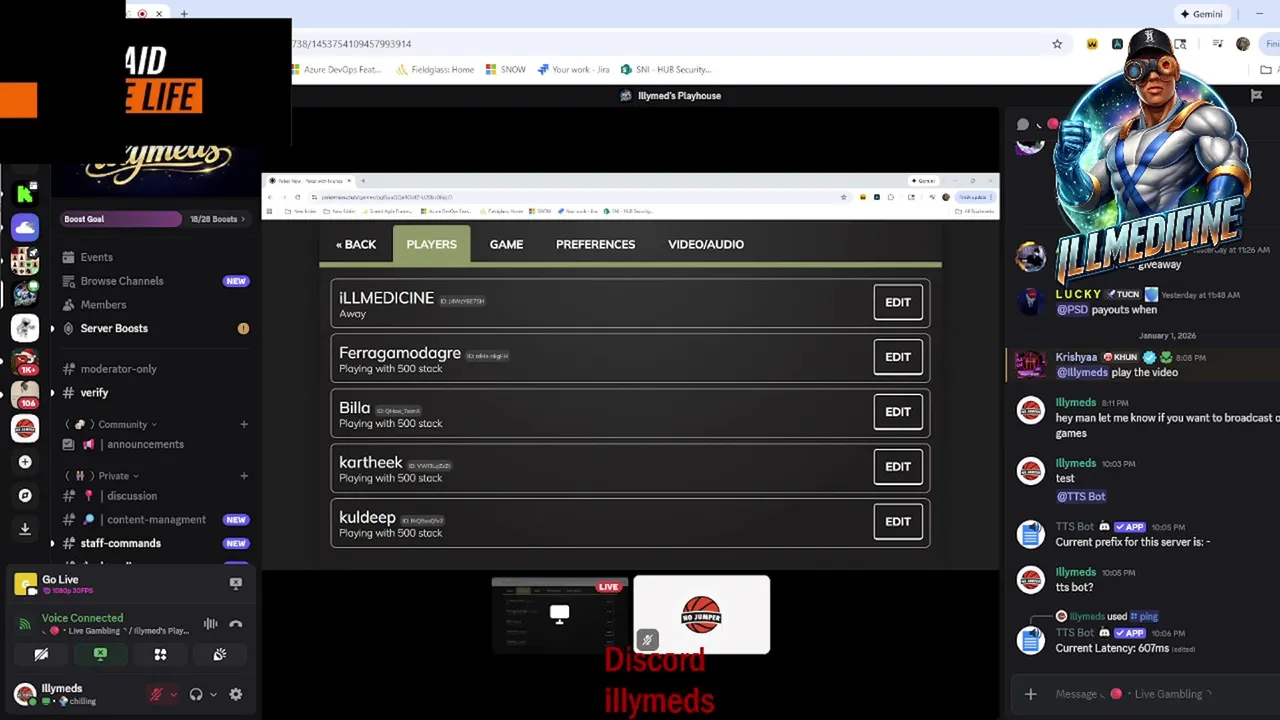The image size is (1280, 720).
Task: Open the Fieldglass: Home bookmark
Action: [435, 70]
